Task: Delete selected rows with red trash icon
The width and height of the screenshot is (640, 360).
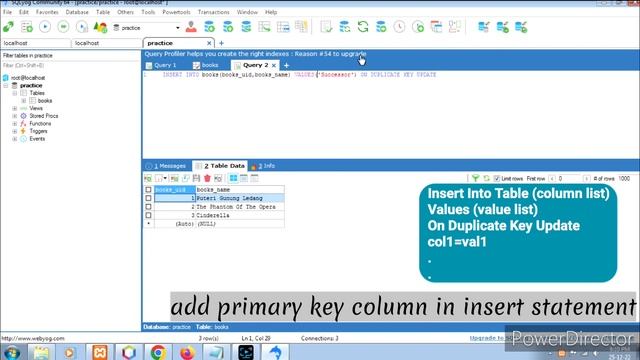Action: [207, 178]
